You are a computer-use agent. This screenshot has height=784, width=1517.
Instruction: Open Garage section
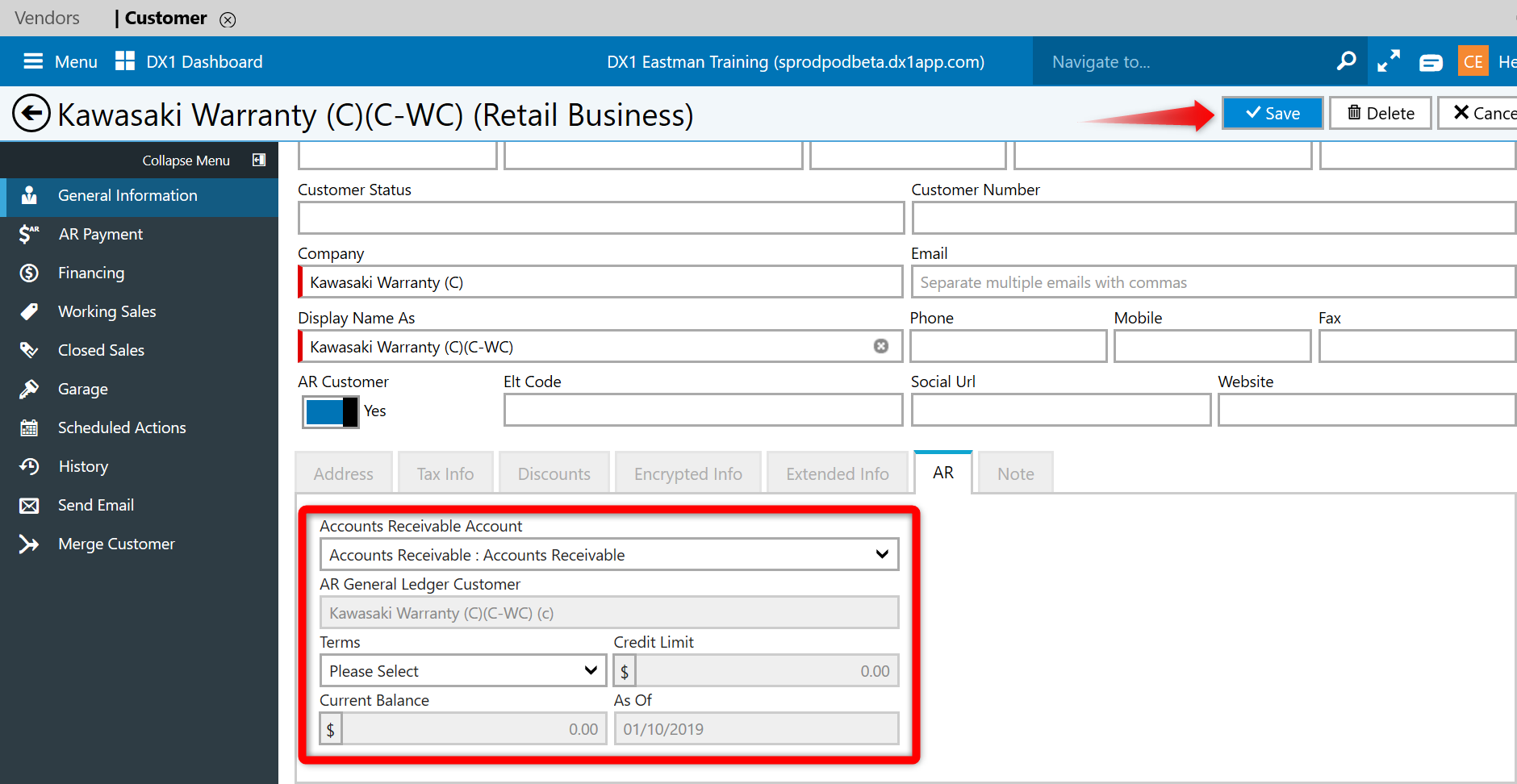pos(139,390)
